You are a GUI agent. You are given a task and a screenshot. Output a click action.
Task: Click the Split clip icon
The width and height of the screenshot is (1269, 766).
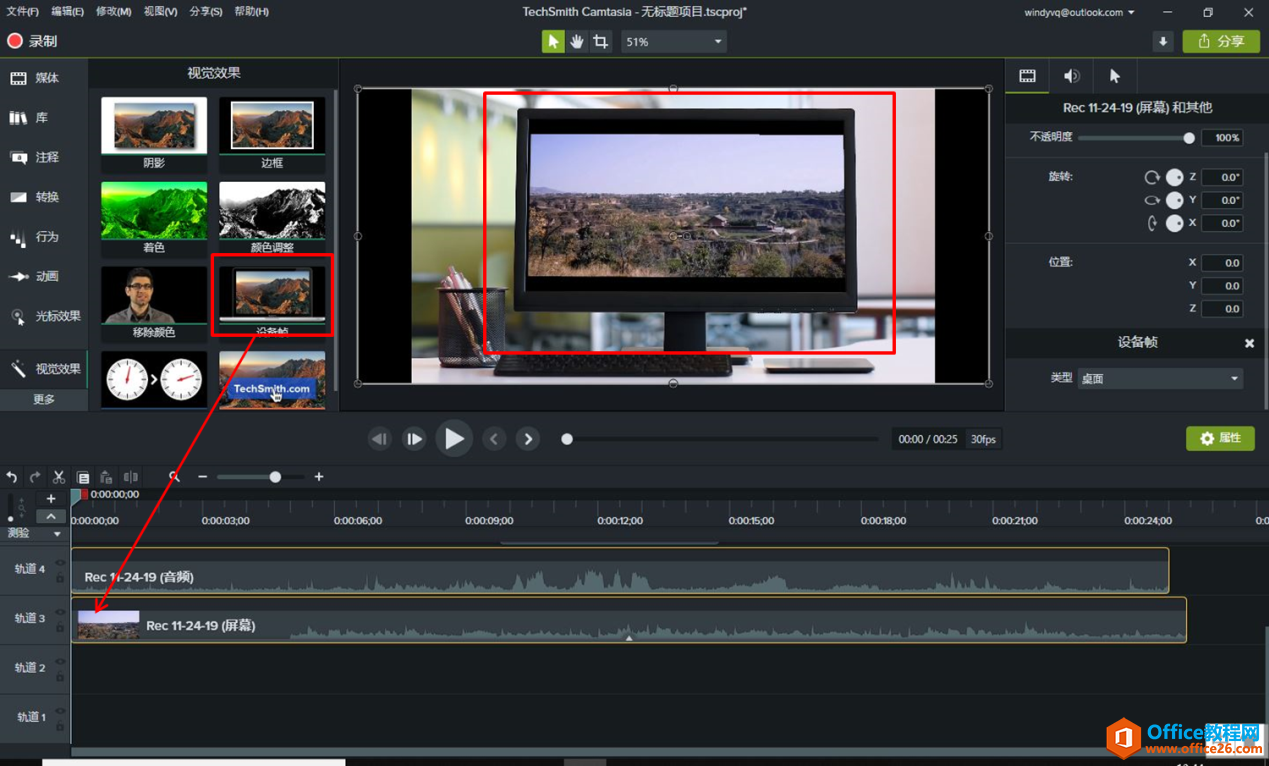(130, 477)
